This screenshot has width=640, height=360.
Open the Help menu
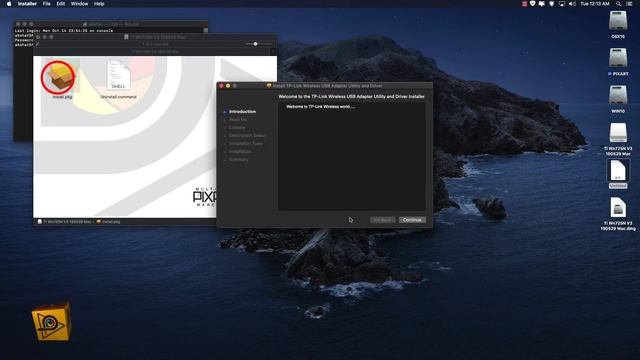coord(99,4)
